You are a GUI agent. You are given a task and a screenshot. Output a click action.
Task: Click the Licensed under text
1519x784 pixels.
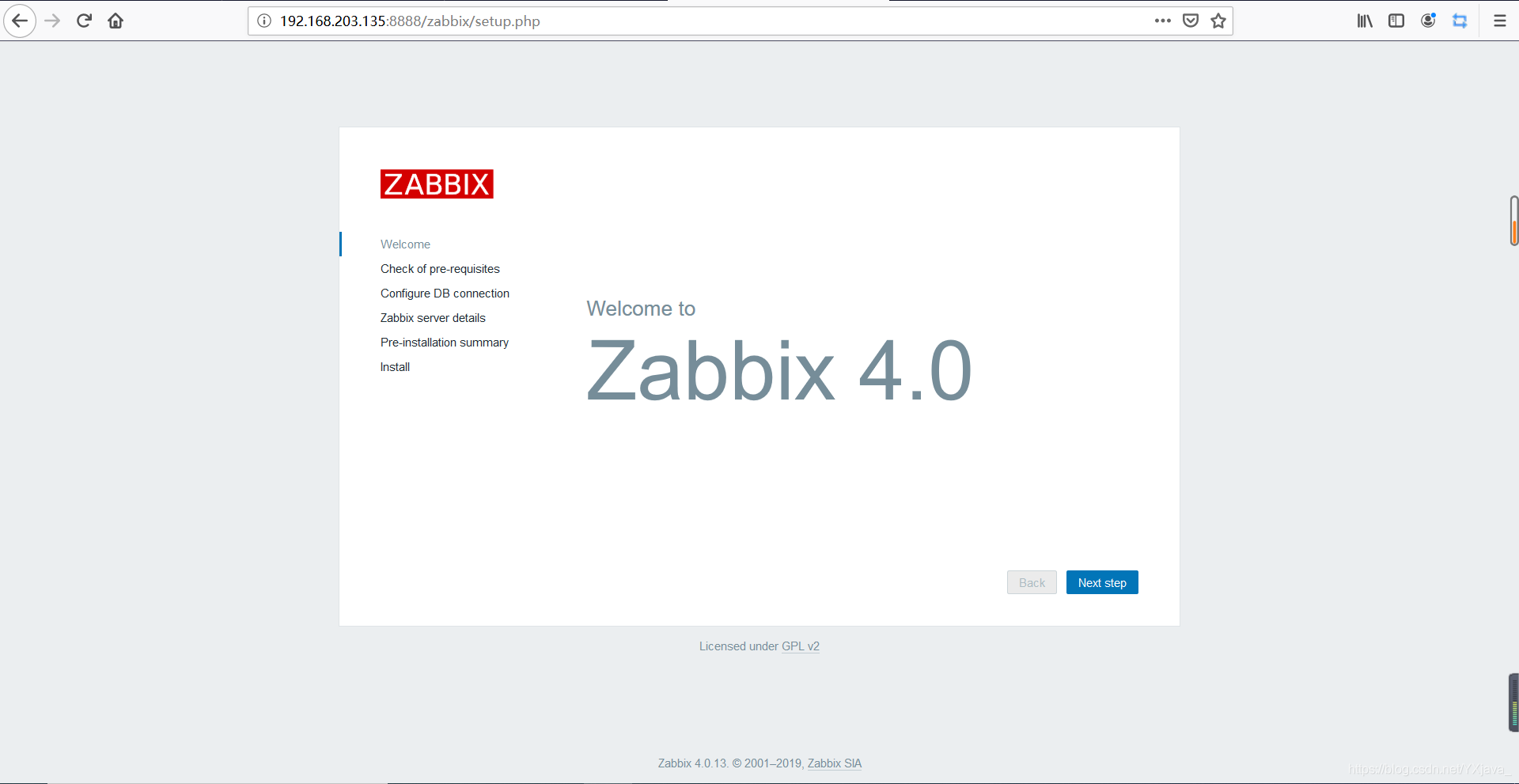[x=739, y=646]
